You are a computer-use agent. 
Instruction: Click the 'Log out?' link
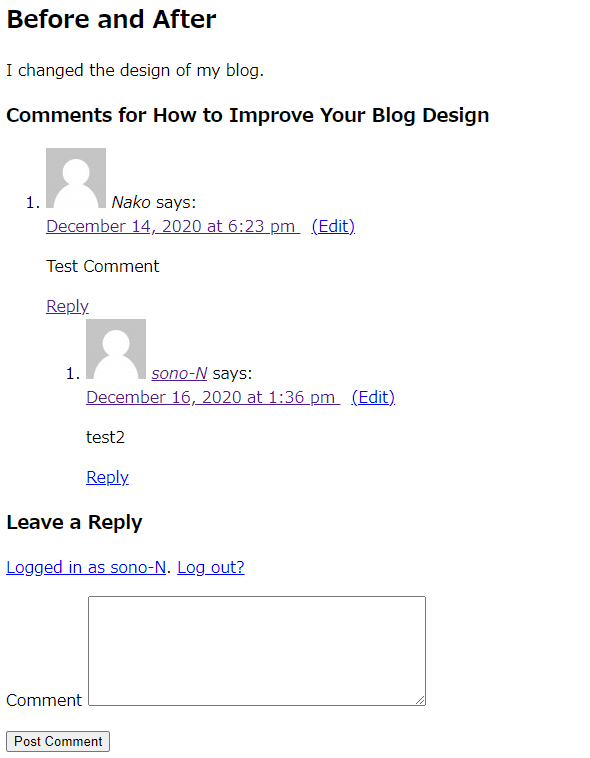[211, 567]
